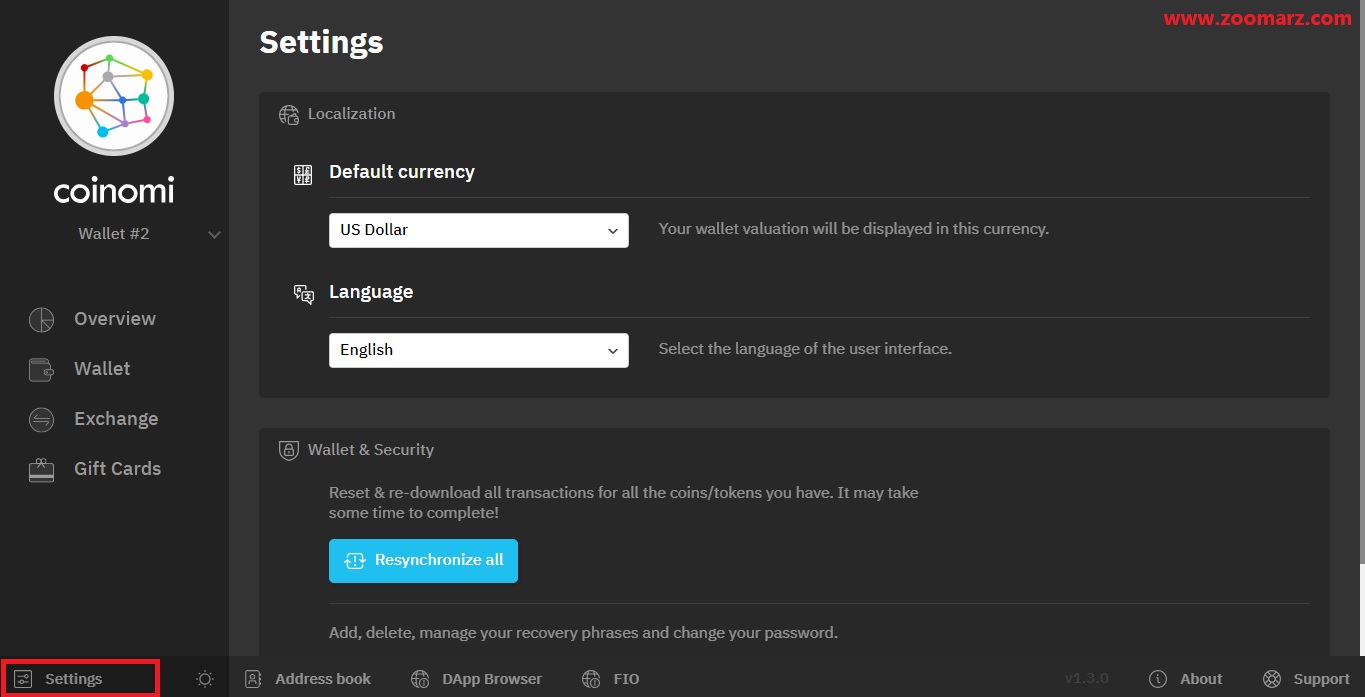
Task: Expand the Wallet #2 selector chevron
Action: point(214,235)
